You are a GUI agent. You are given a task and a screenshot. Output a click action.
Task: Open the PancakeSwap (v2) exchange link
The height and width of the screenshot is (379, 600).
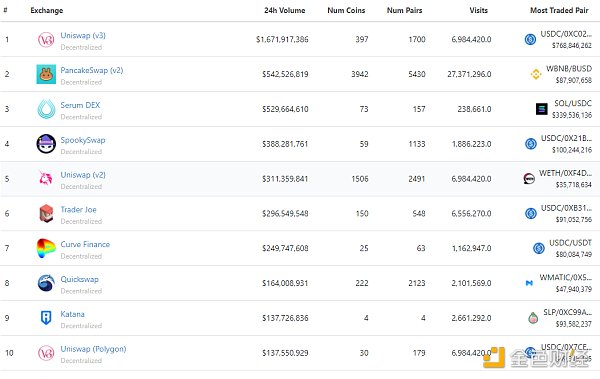[x=92, y=70]
